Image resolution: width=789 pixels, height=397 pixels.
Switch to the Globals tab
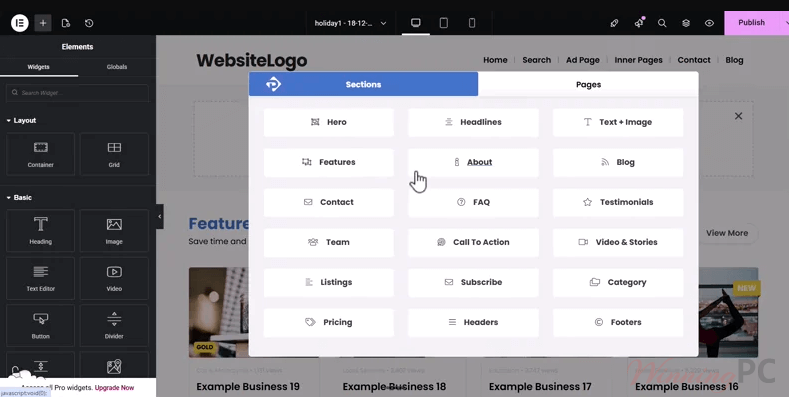point(117,67)
